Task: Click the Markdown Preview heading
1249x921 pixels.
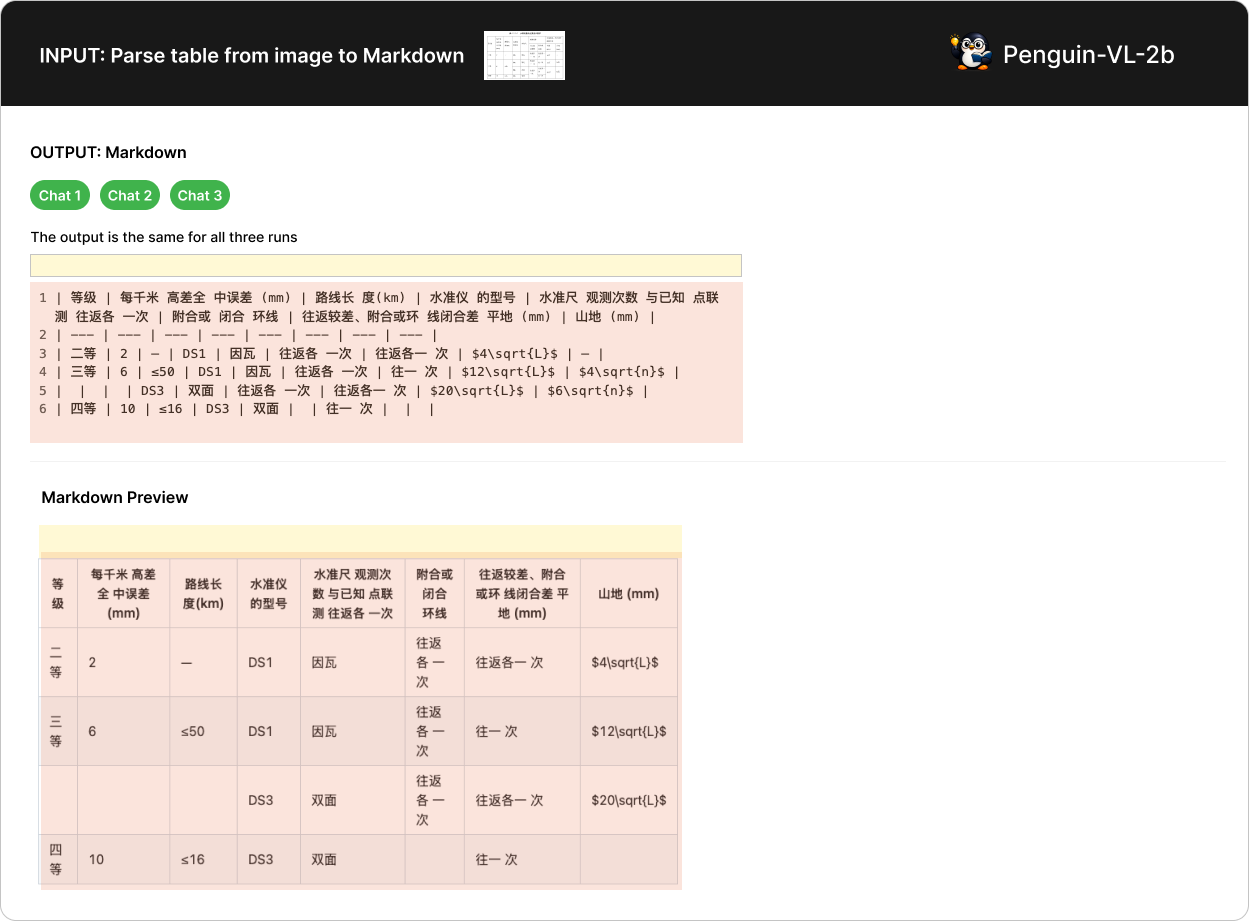Action: pos(115,497)
